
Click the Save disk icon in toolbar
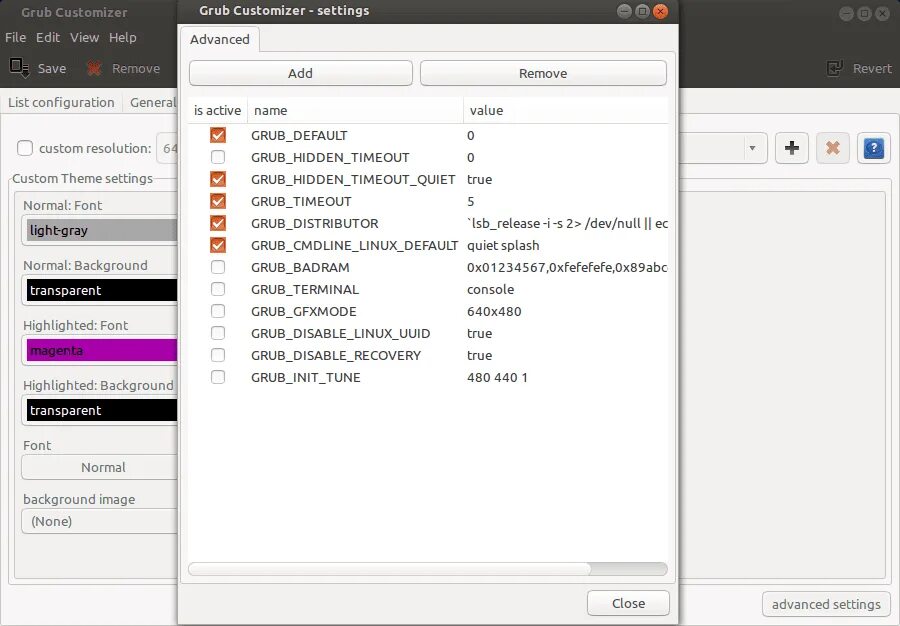point(20,68)
